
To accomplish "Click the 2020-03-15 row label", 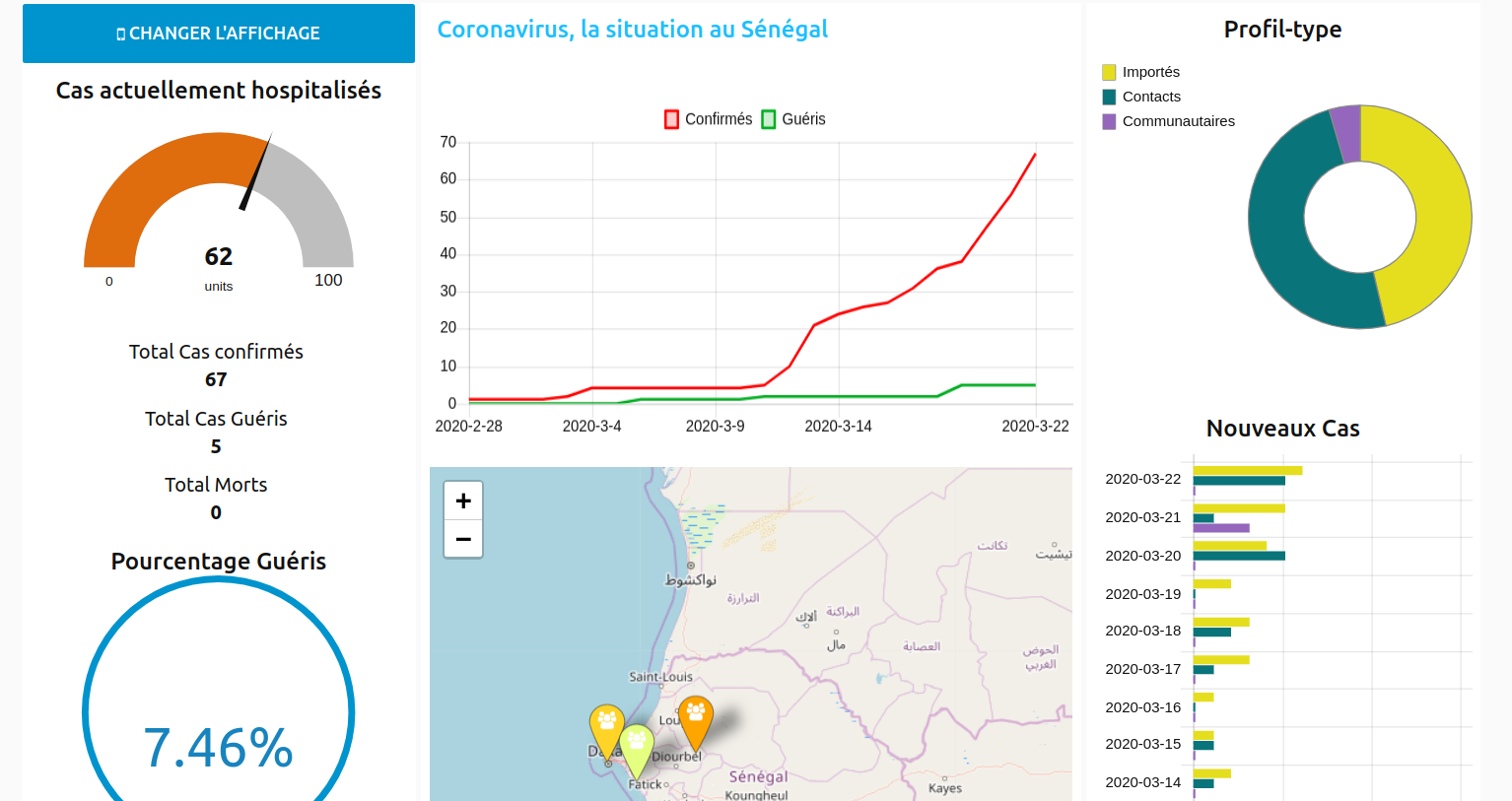I will coord(1142,745).
